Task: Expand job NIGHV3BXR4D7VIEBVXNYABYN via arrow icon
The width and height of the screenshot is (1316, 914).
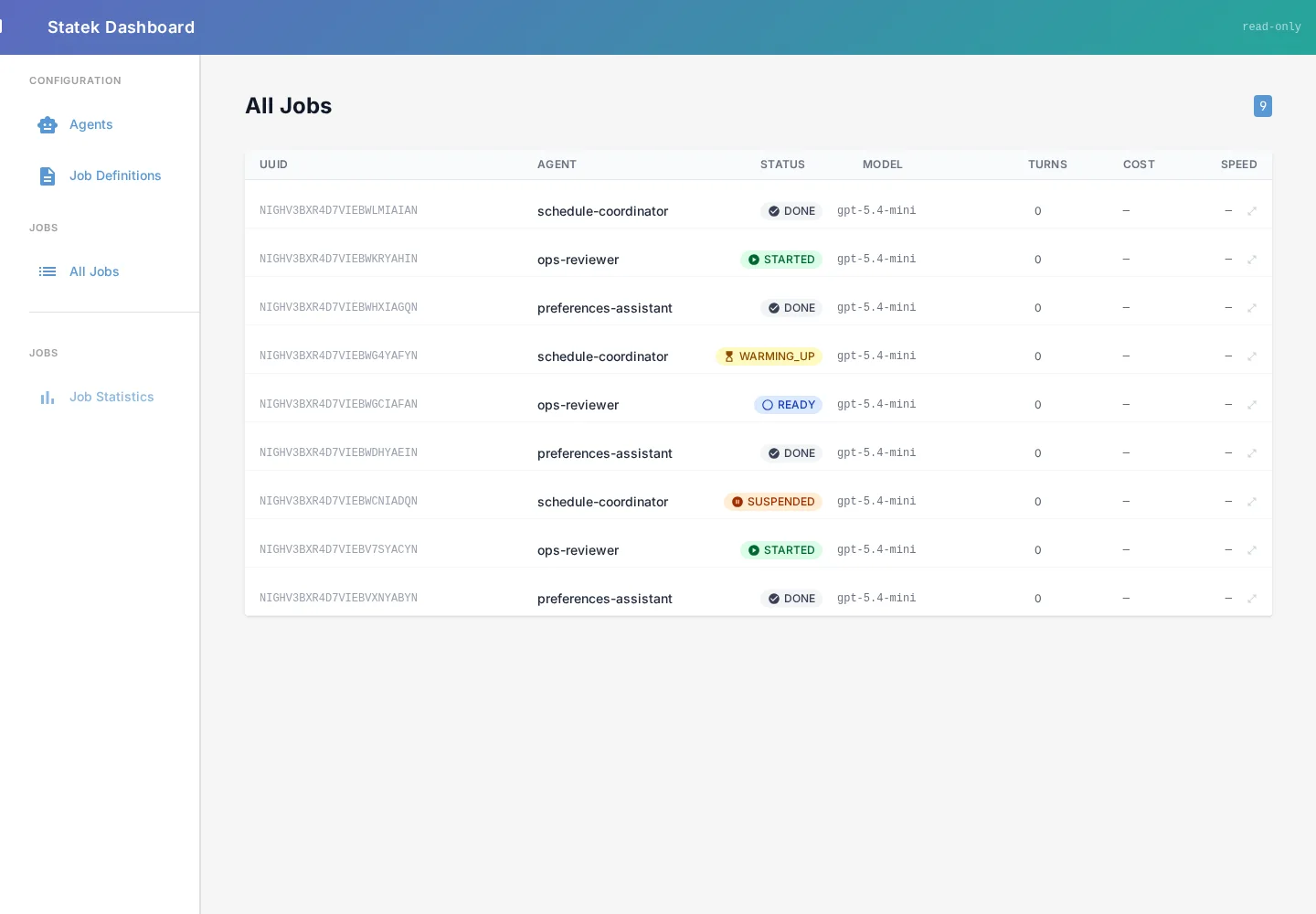Action: click(1252, 599)
